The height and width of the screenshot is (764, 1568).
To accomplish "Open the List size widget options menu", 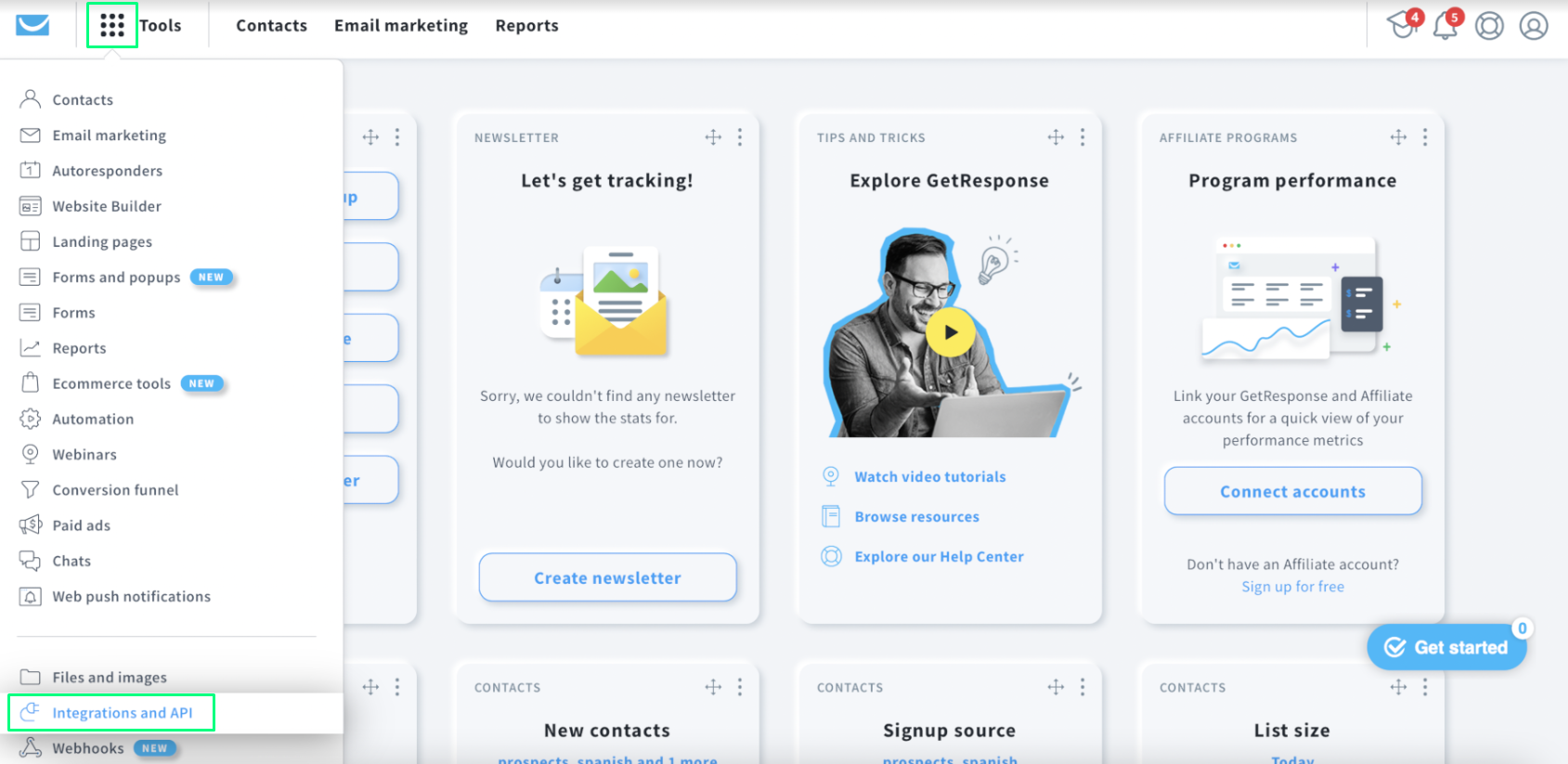I will [x=1425, y=687].
